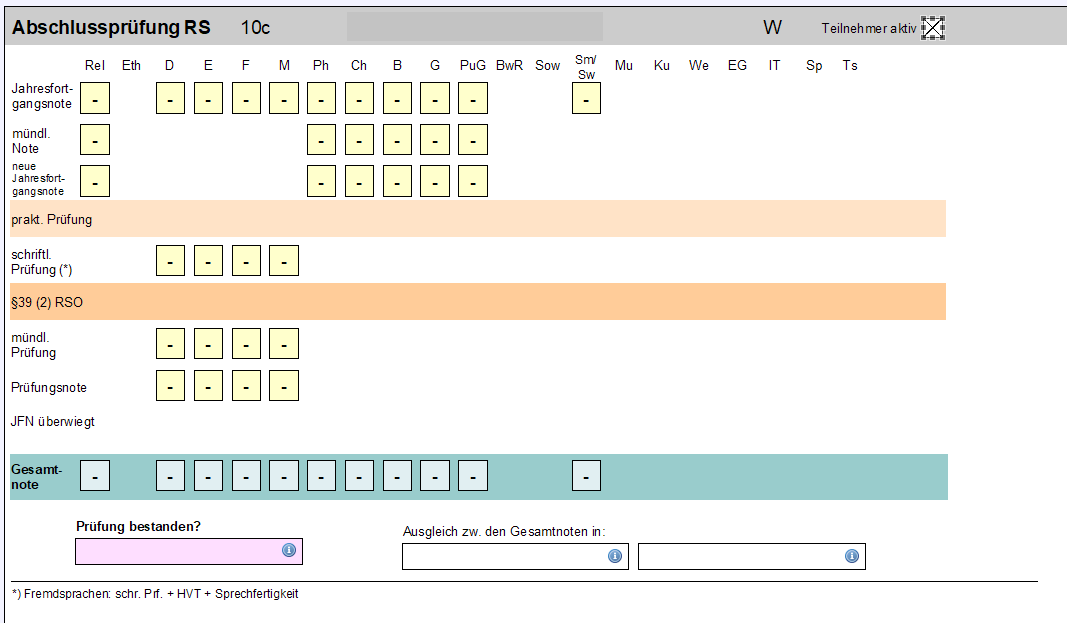Select schriftl. Prüfung cell for D
Screen dimensions: 1067x623
coord(171,261)
